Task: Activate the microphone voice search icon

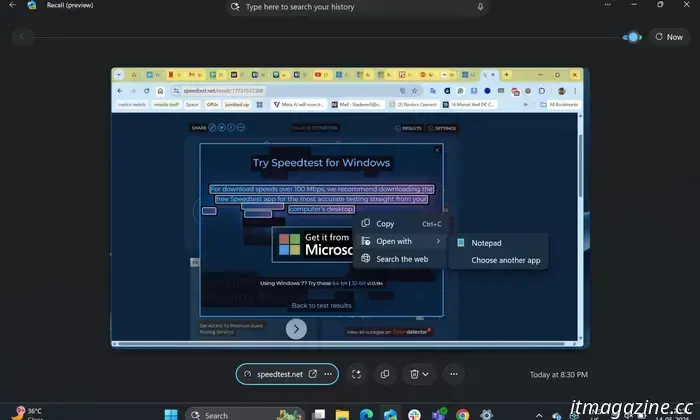Action: (x=480, y=7)
